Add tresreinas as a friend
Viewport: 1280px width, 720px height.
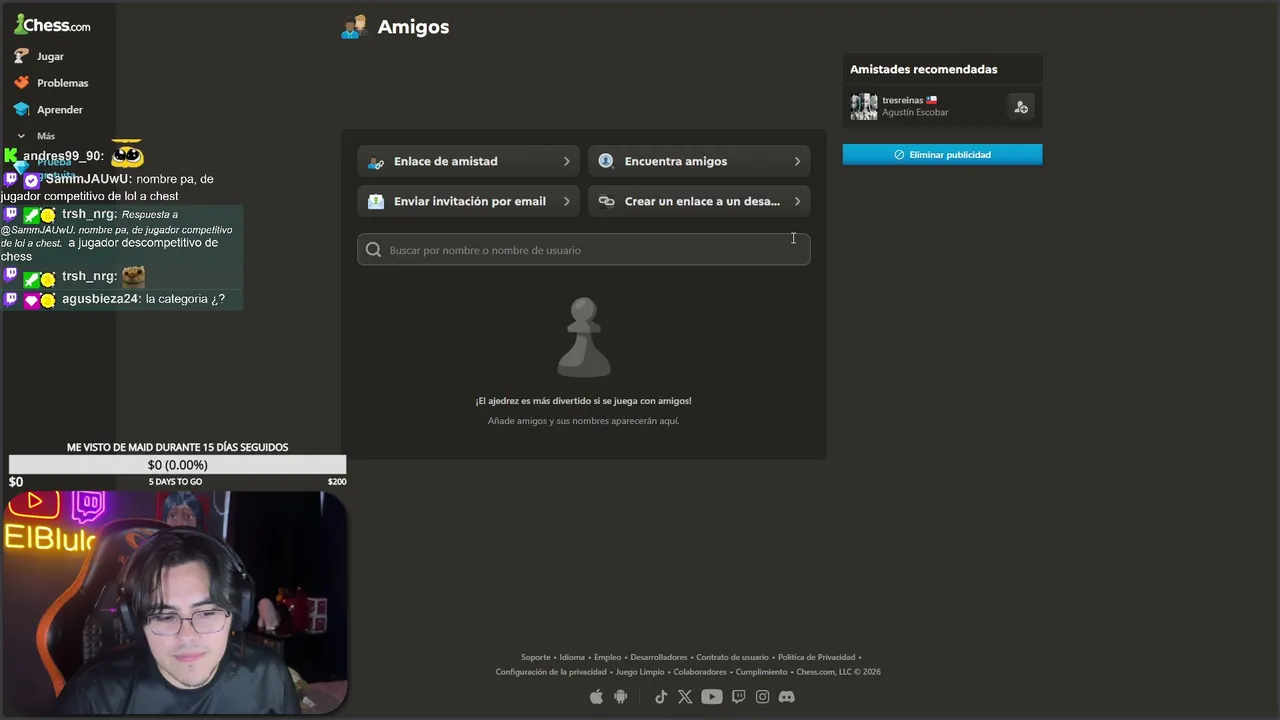(1020, 107)
